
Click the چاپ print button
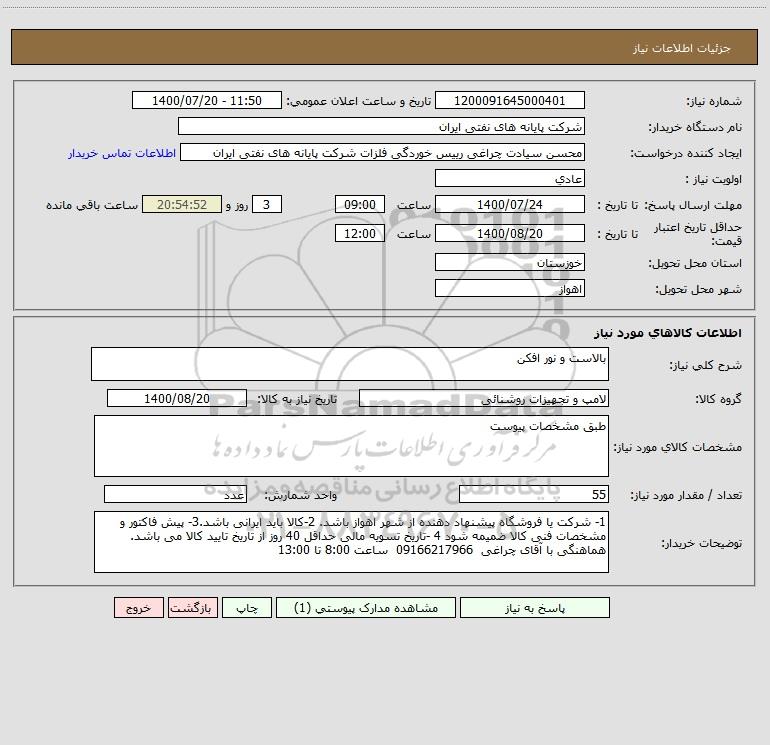coord(247,607)
